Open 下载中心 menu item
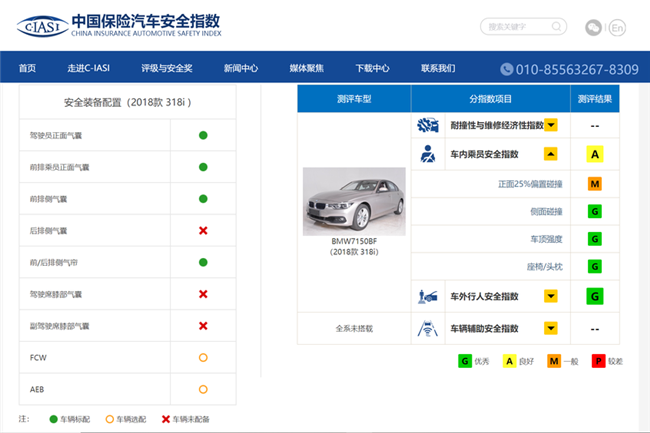 pos(372,68)
